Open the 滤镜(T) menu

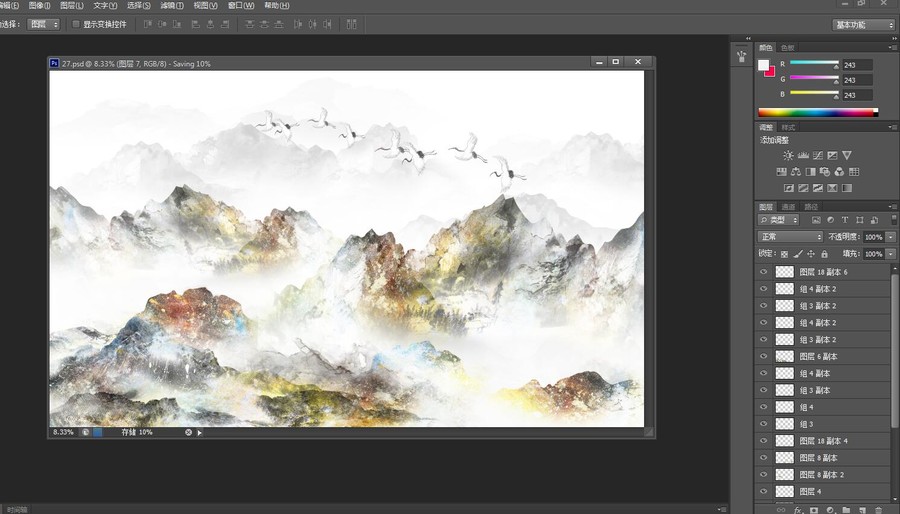click(x=172, y=5)
